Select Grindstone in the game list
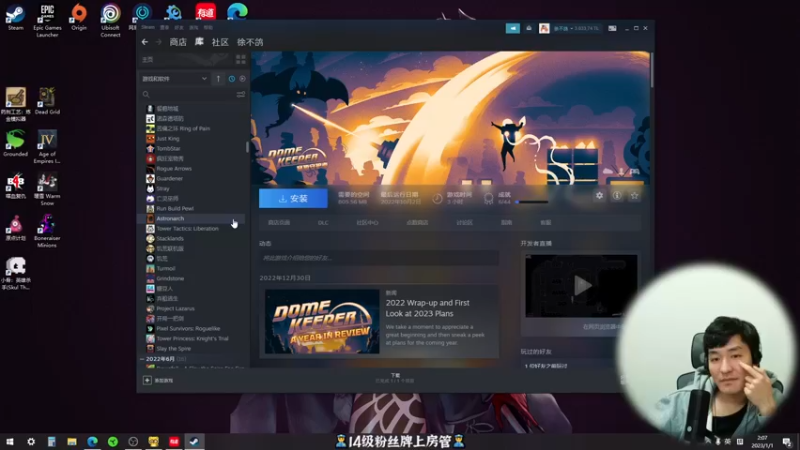 click(170, 279)
